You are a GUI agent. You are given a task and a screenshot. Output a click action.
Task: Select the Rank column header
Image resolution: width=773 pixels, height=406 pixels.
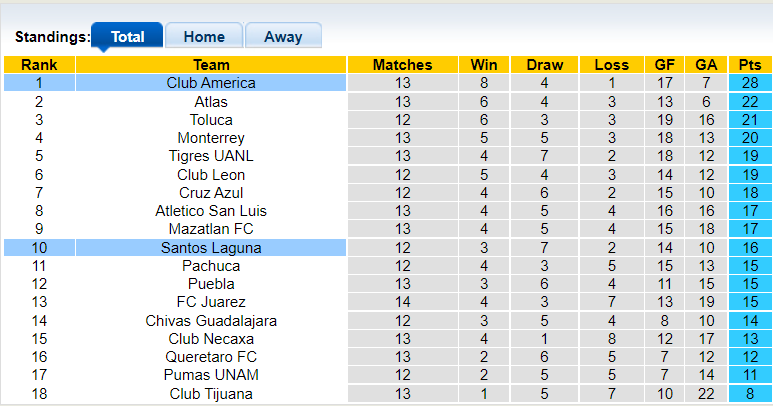(38, 65)
